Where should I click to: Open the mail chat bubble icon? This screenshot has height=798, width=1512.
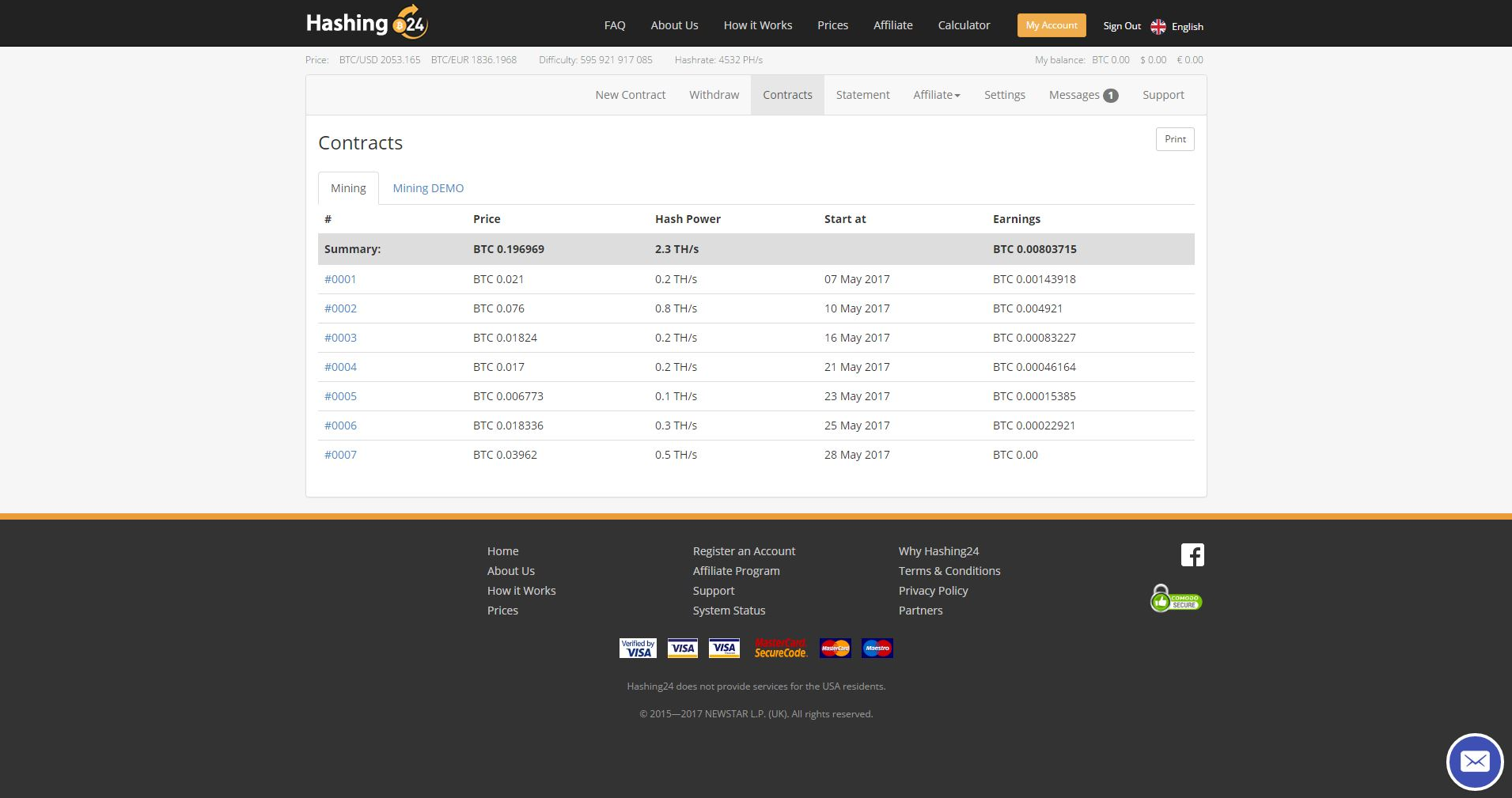pyautogui.click(x=1474, y=762)
